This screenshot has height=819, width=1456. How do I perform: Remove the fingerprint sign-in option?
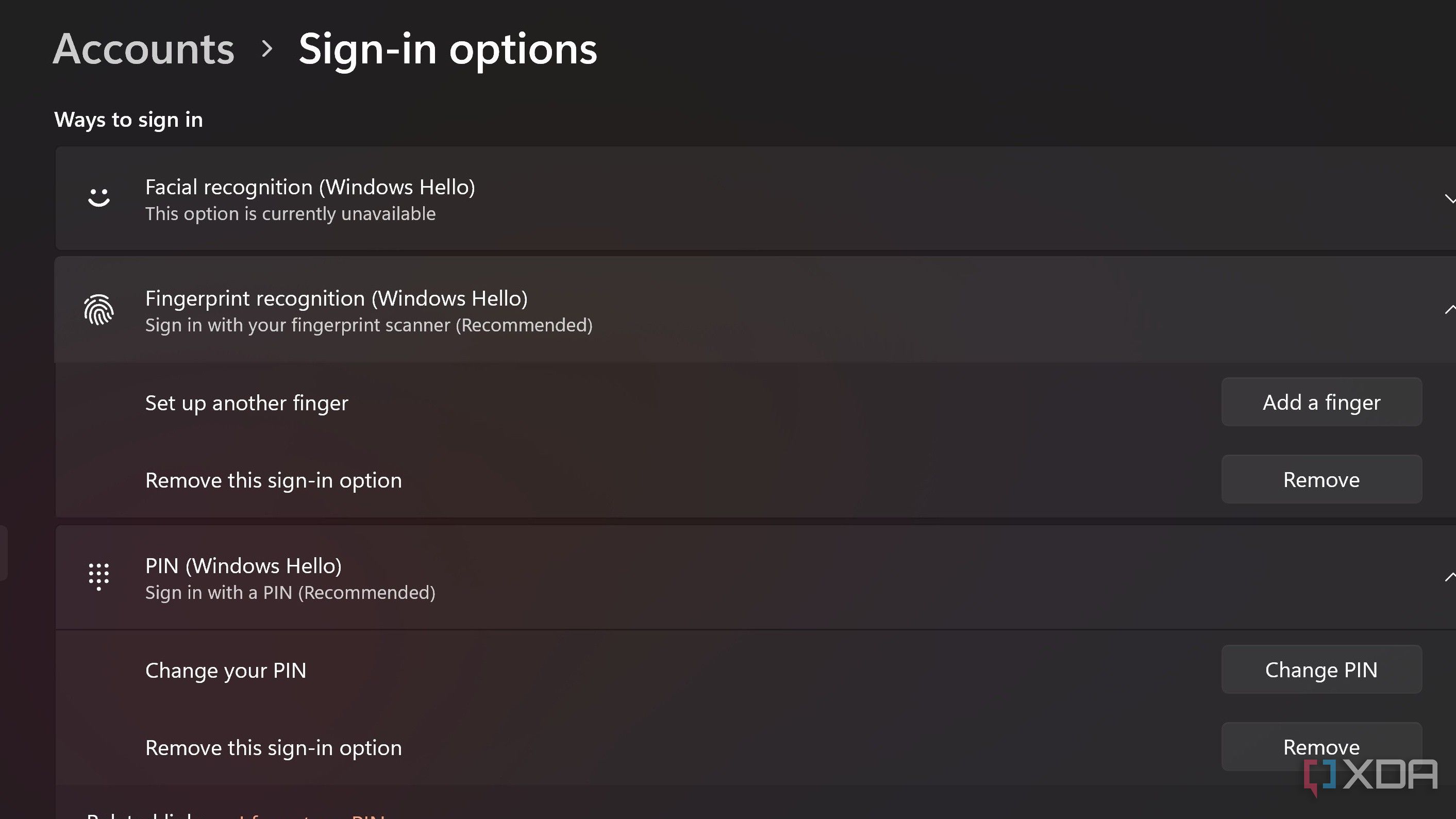(x=1321, y=479)
